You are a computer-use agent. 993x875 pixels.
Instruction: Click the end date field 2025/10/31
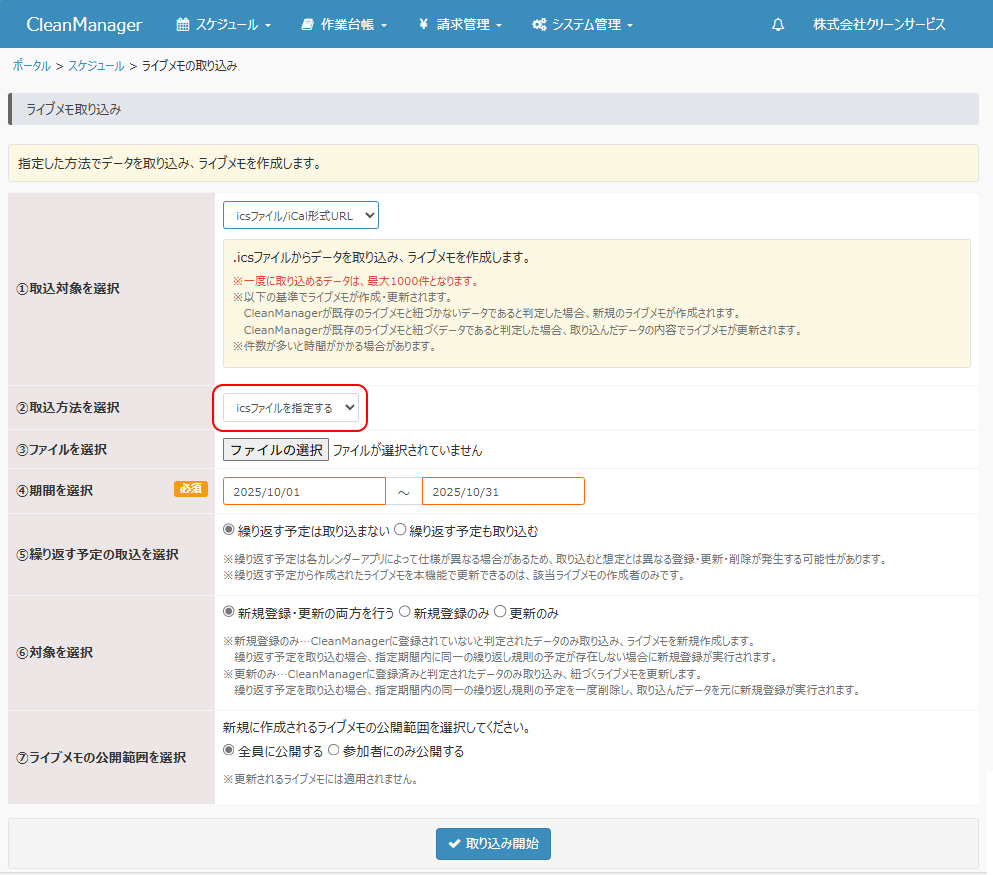point(503,491)
